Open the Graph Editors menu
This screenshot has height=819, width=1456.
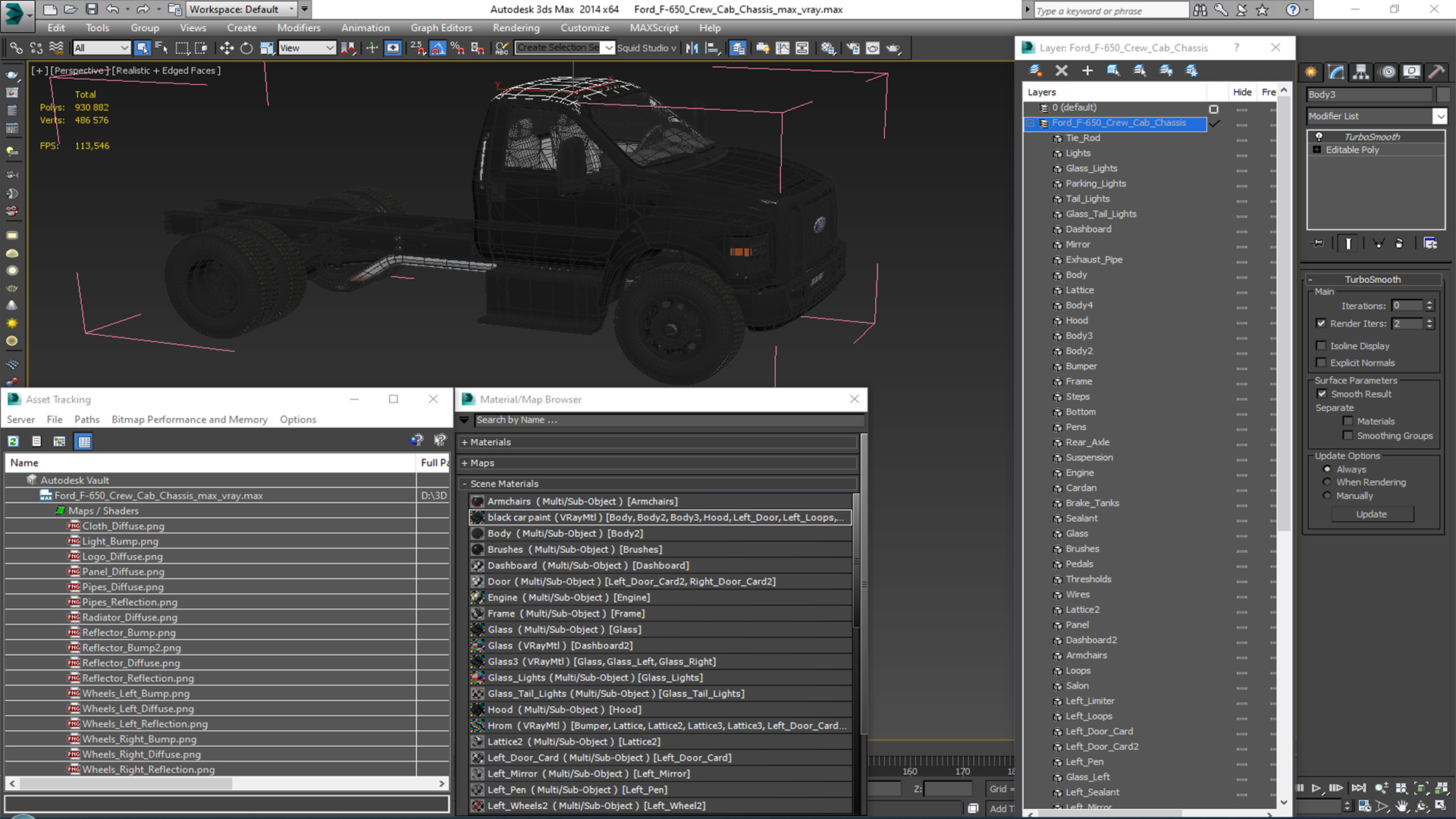[x=441, y=28]
